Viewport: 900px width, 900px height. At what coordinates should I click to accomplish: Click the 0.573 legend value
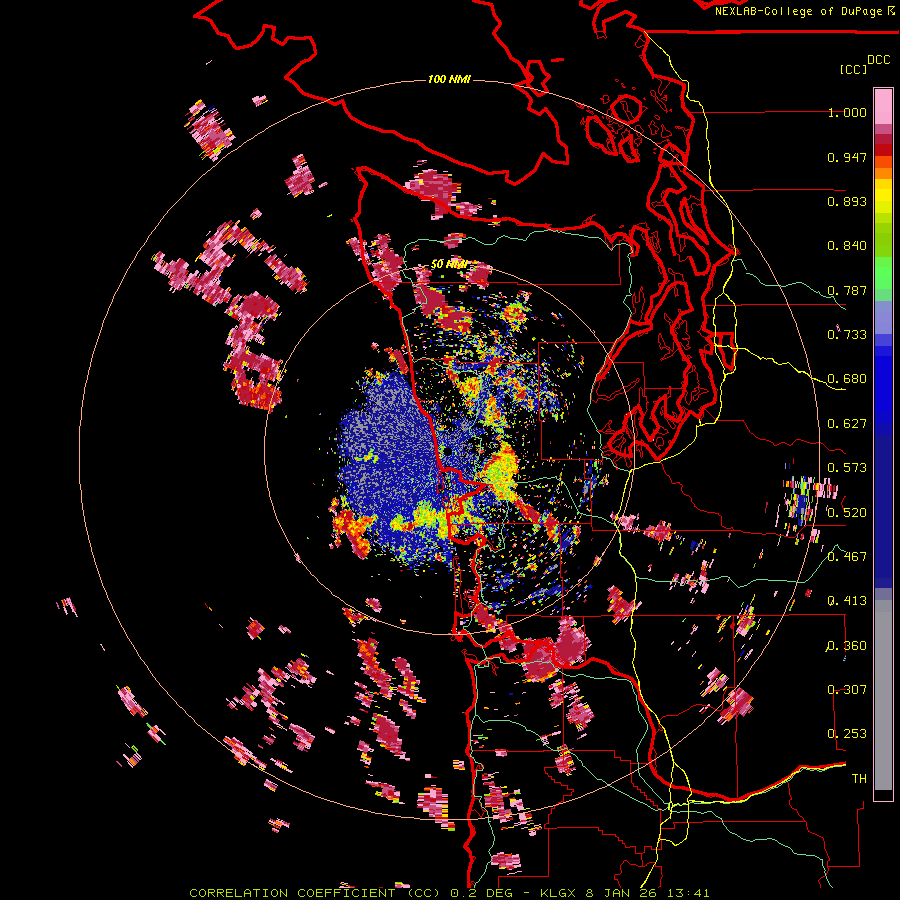[x=847, y=468]
